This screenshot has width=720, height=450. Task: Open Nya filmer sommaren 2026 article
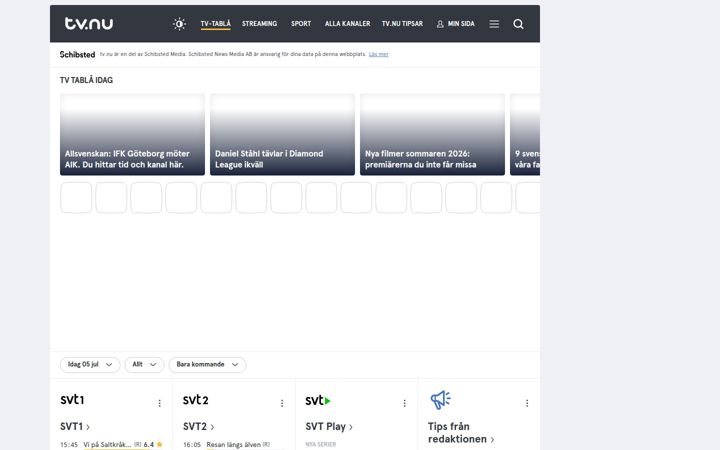pyautogui.click(x=432, y=135)
